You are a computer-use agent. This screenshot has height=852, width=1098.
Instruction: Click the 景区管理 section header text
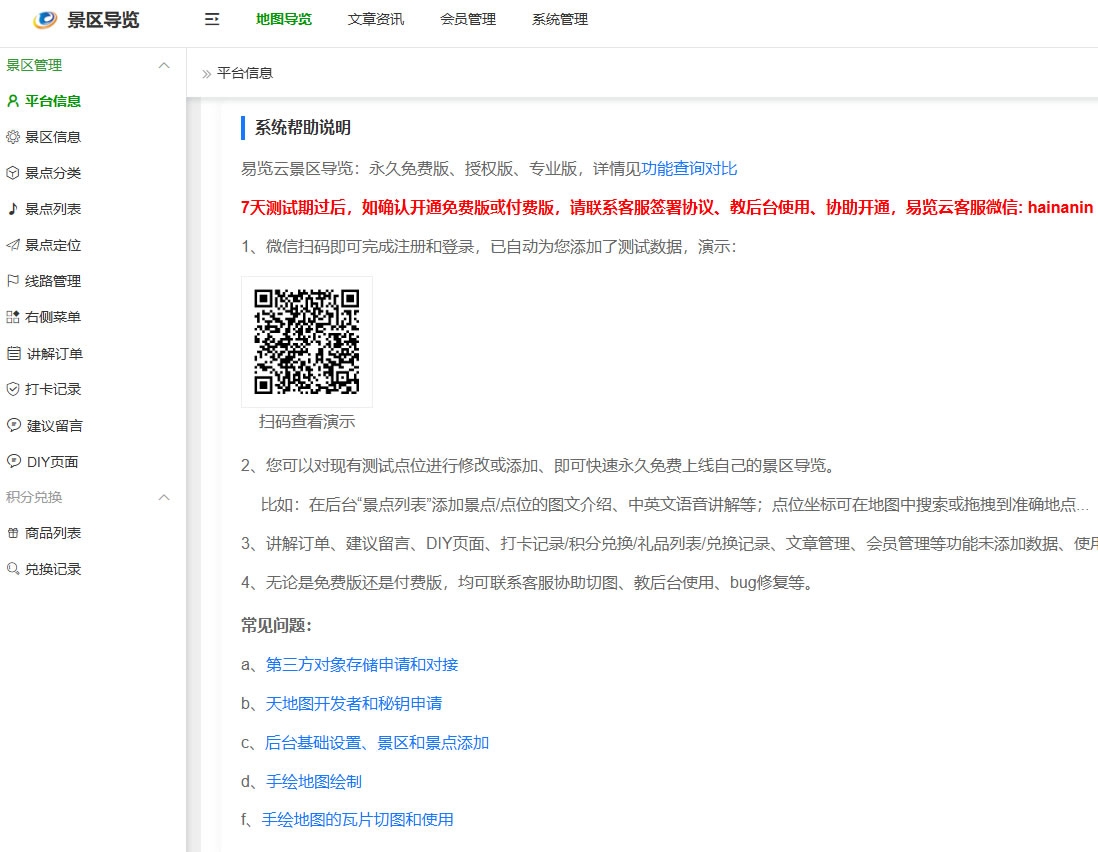34,65
